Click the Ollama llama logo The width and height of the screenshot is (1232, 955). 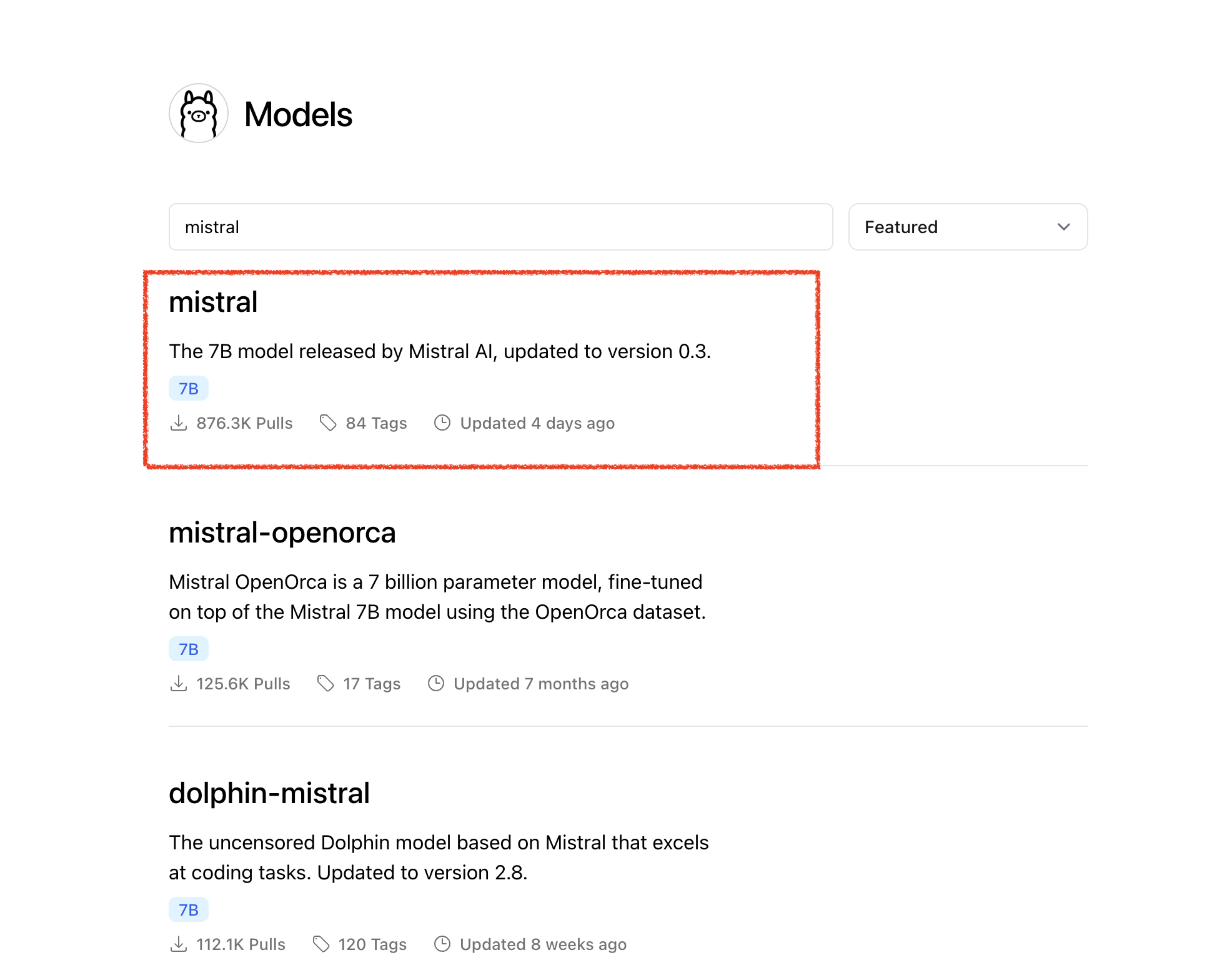tap(199, 114)
